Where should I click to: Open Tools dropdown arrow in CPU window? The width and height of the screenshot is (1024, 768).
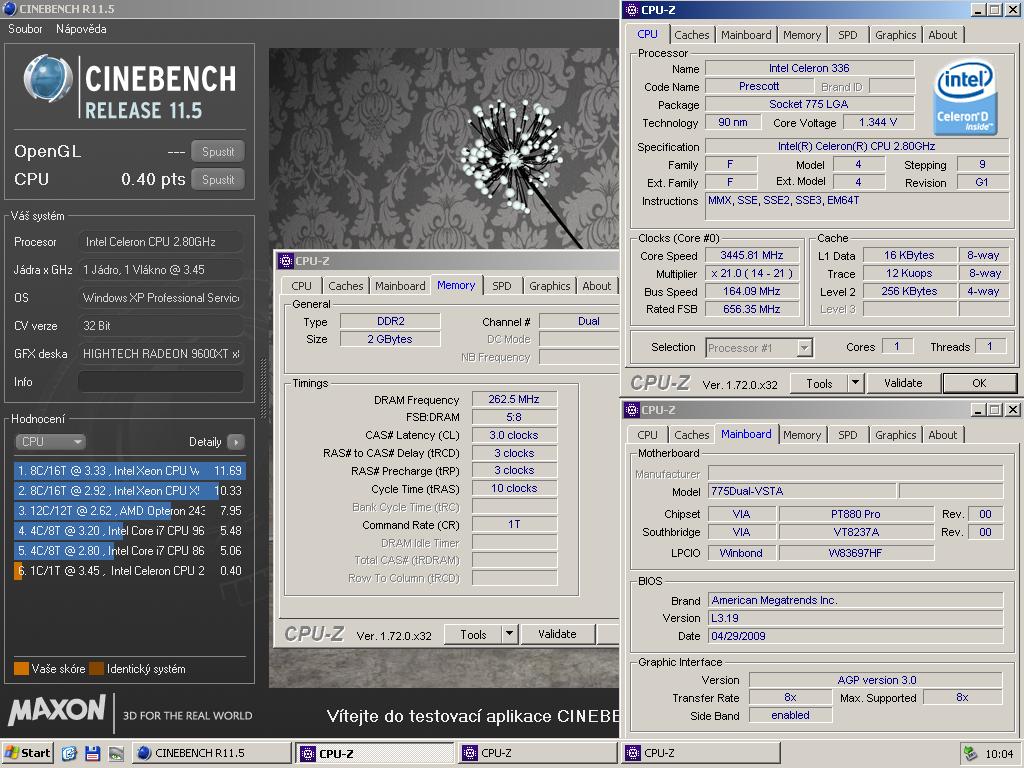click(x=856, y=383)
